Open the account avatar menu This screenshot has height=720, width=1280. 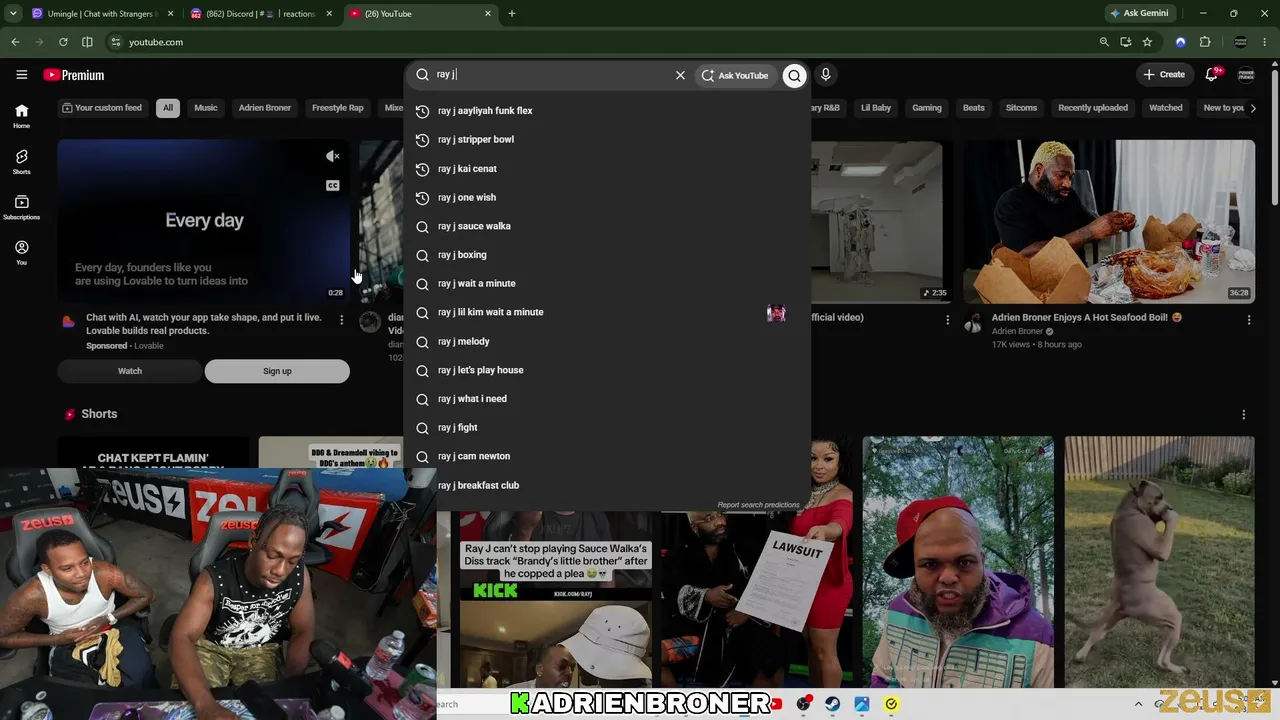[x=1246, y=75]
